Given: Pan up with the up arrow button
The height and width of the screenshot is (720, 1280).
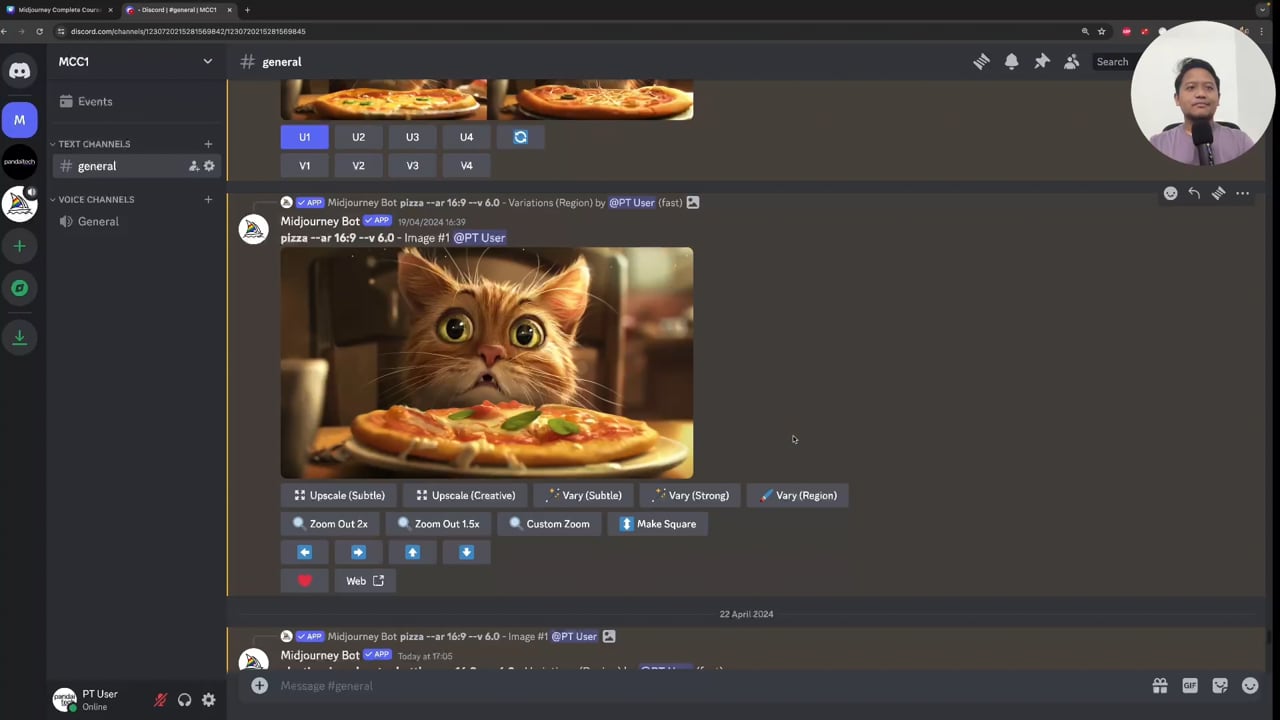Looking at the screenshot, I should pyautogui.click(x=412, y=552).
